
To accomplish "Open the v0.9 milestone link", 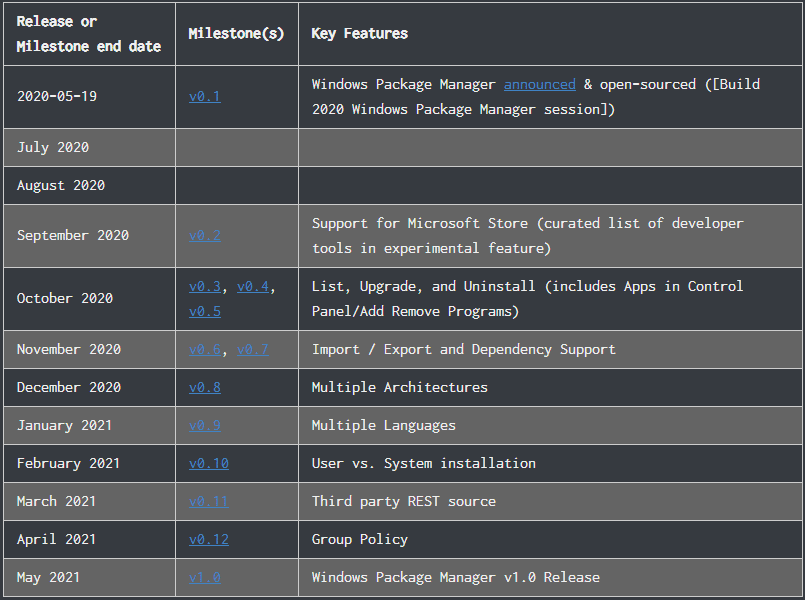I will click(205, 425).
